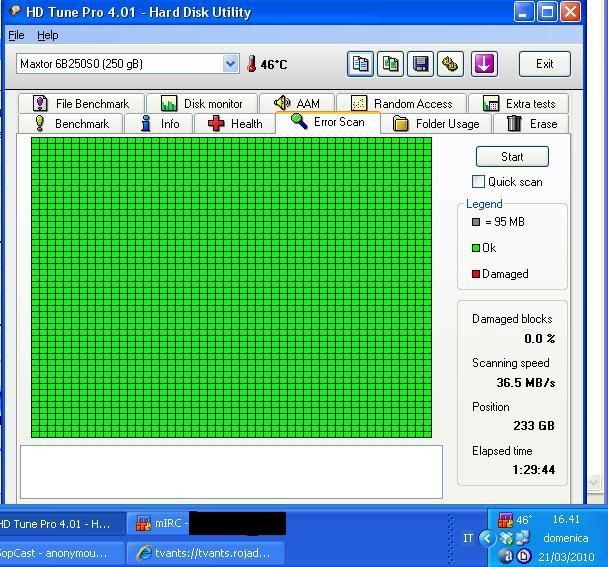Image resolution: width=608 pixels, height=567 pixels.
Task: Click the thermometer temperature icon
Action: 251,64
